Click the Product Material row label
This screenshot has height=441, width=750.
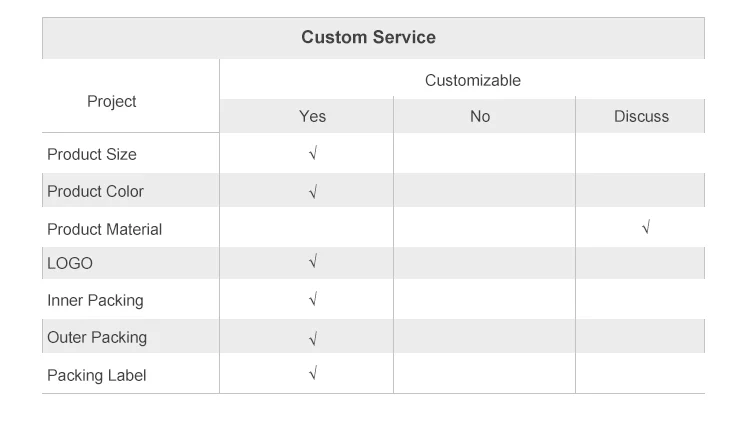click(104, 229)
